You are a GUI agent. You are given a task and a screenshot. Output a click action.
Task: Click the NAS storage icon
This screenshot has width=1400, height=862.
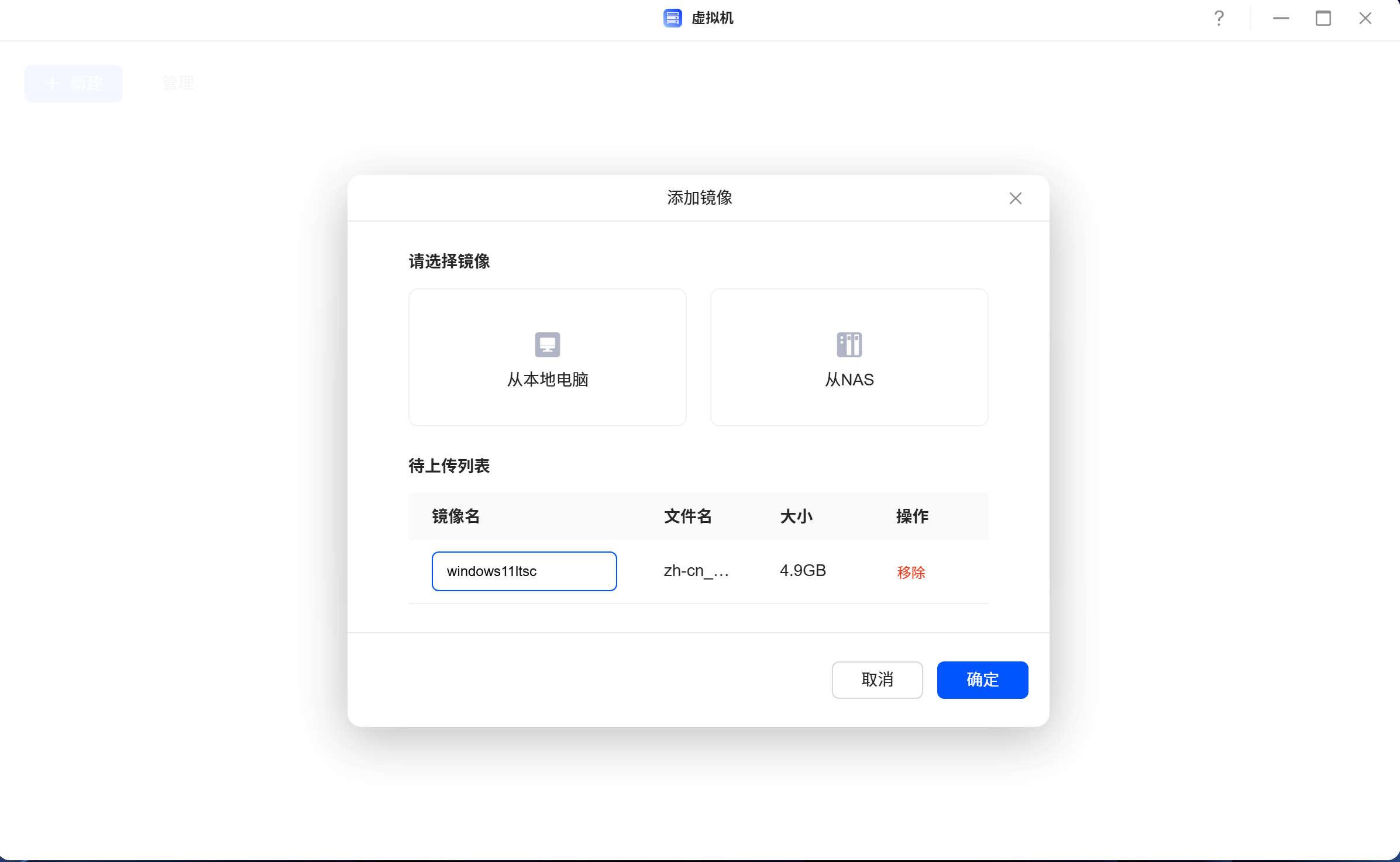click(x=849, y=344)
